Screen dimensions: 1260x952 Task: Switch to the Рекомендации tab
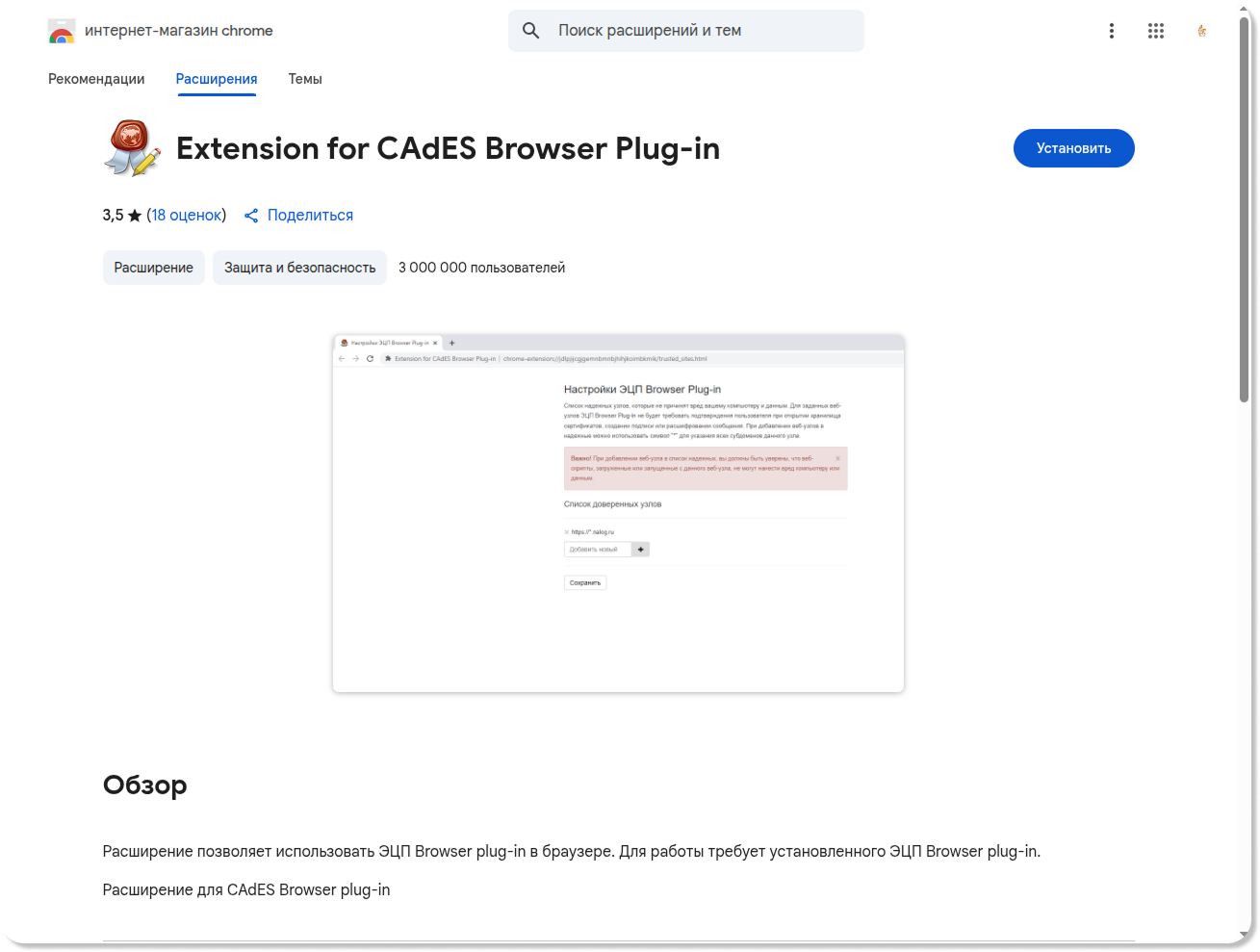coord(96,79)
